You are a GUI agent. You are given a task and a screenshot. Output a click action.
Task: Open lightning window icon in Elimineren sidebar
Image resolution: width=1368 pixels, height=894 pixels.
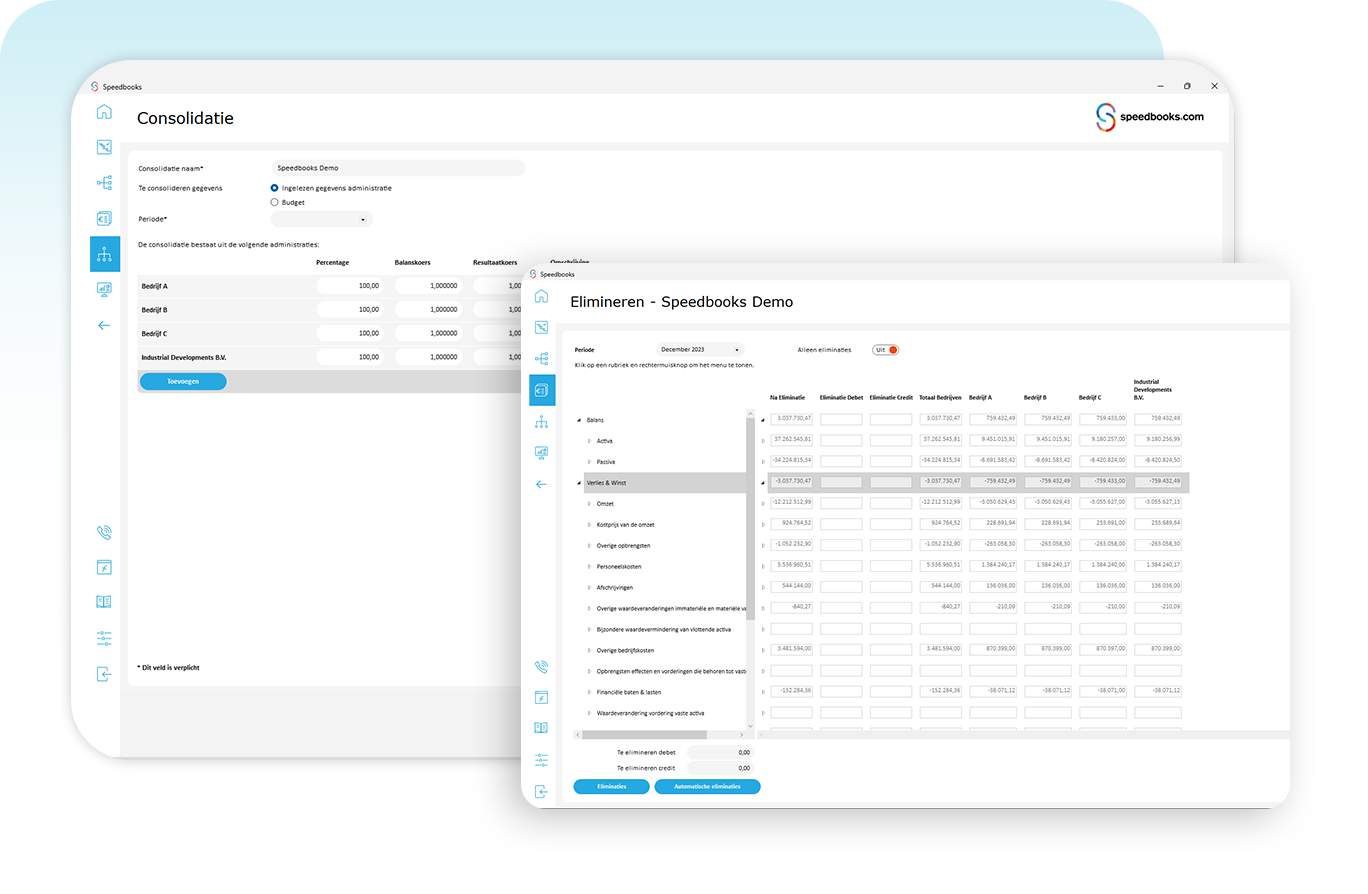click(541, 697)
